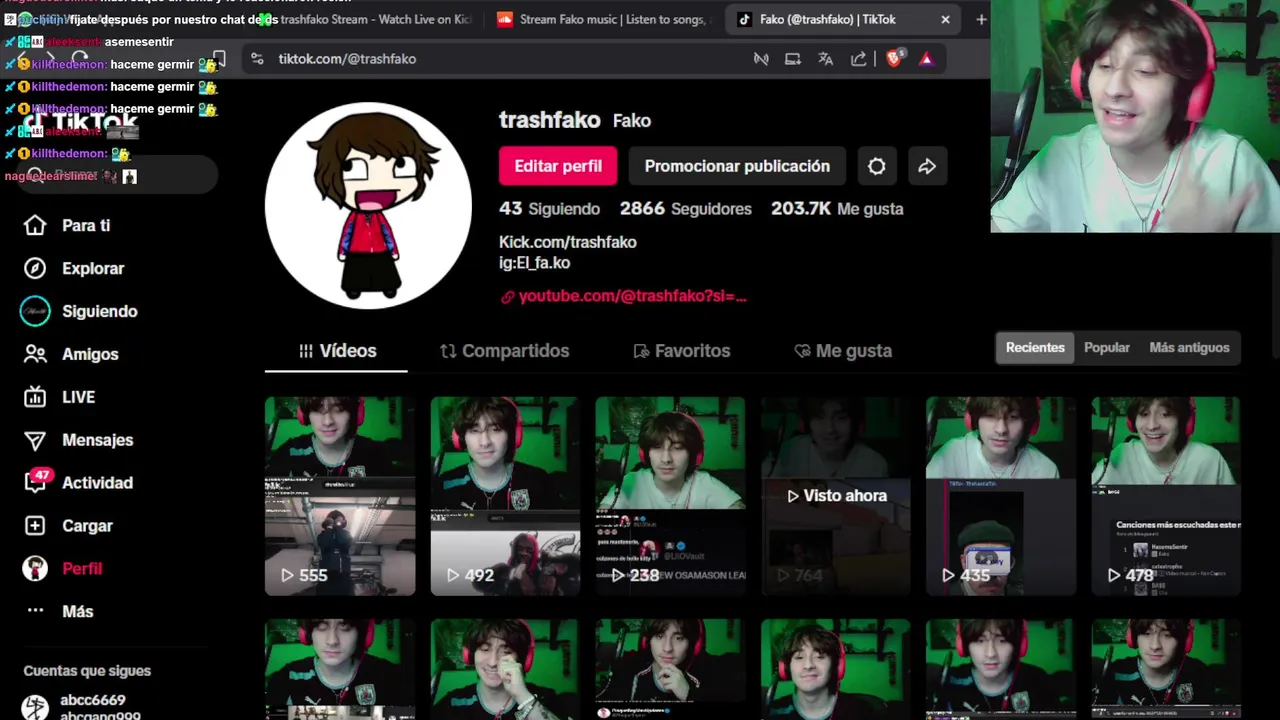The height and width of the screenshot is (720, 1280).
Task: Open the video with 238 views
Action: 670,496
